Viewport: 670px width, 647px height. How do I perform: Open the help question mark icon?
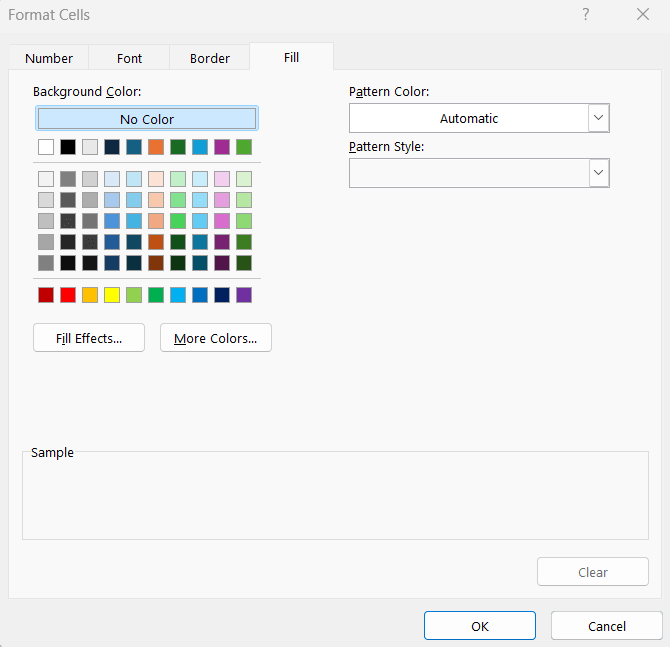(x=585, y=15)
